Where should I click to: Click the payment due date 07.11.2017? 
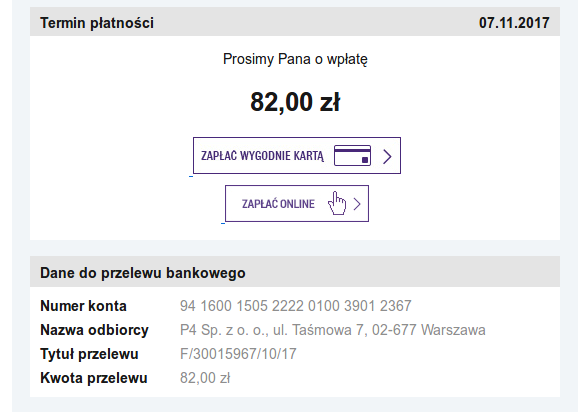pos(514,23)
